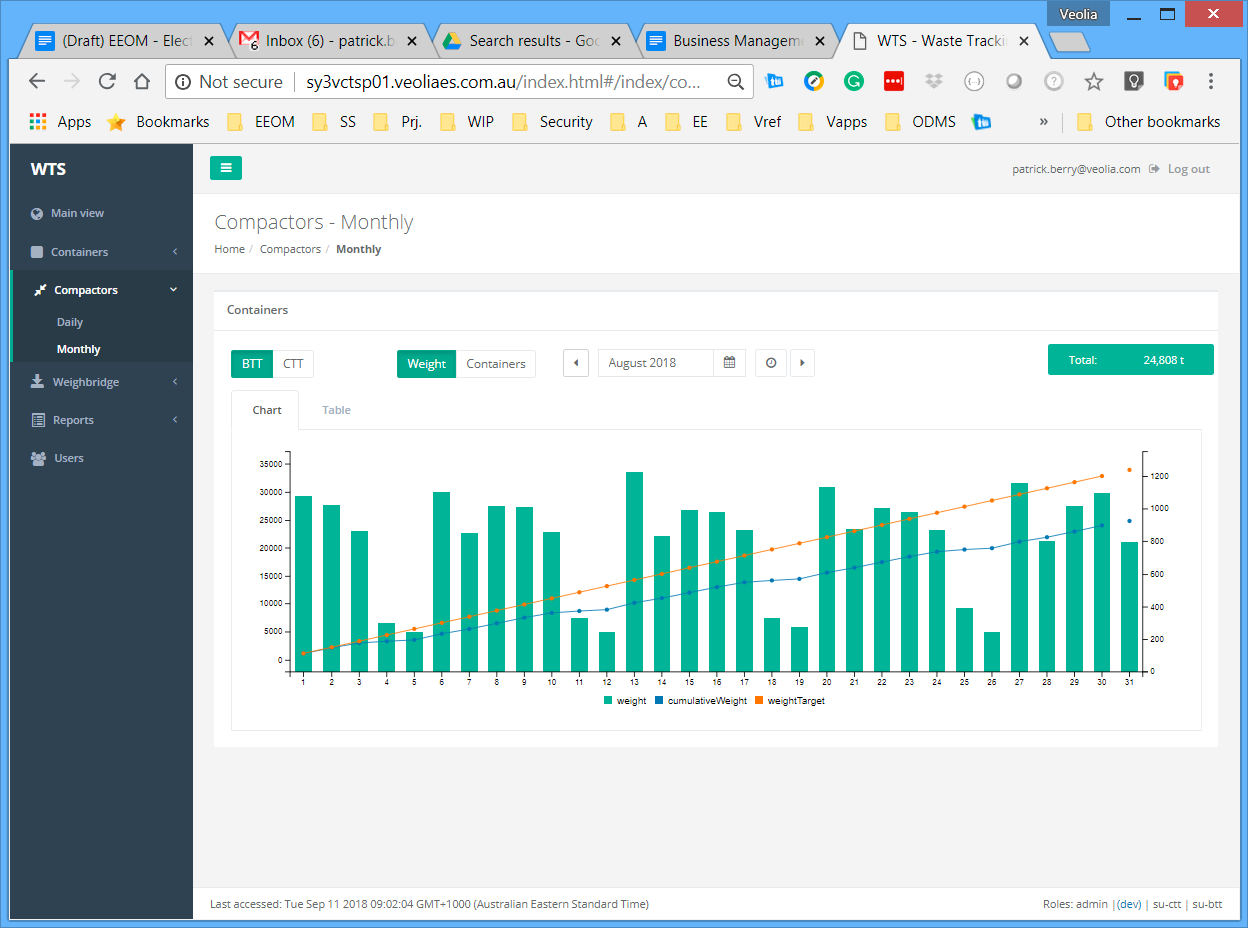Open Users in sidebar
The image size is (1248, 928).
(101, 458)
